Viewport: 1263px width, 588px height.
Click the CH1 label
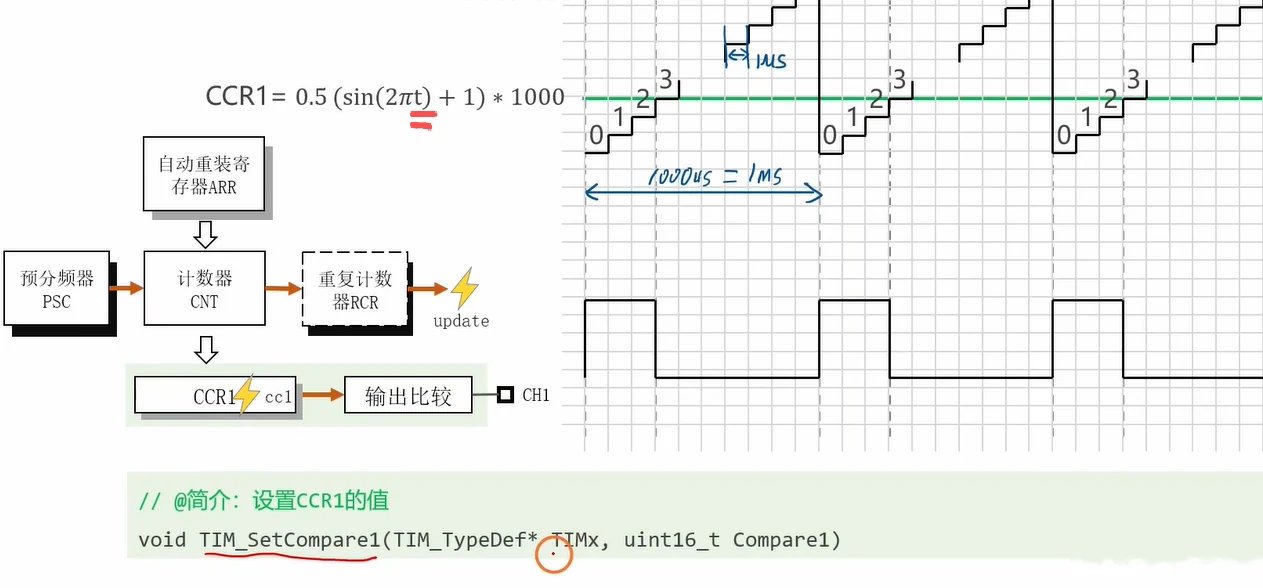[536, 395]
